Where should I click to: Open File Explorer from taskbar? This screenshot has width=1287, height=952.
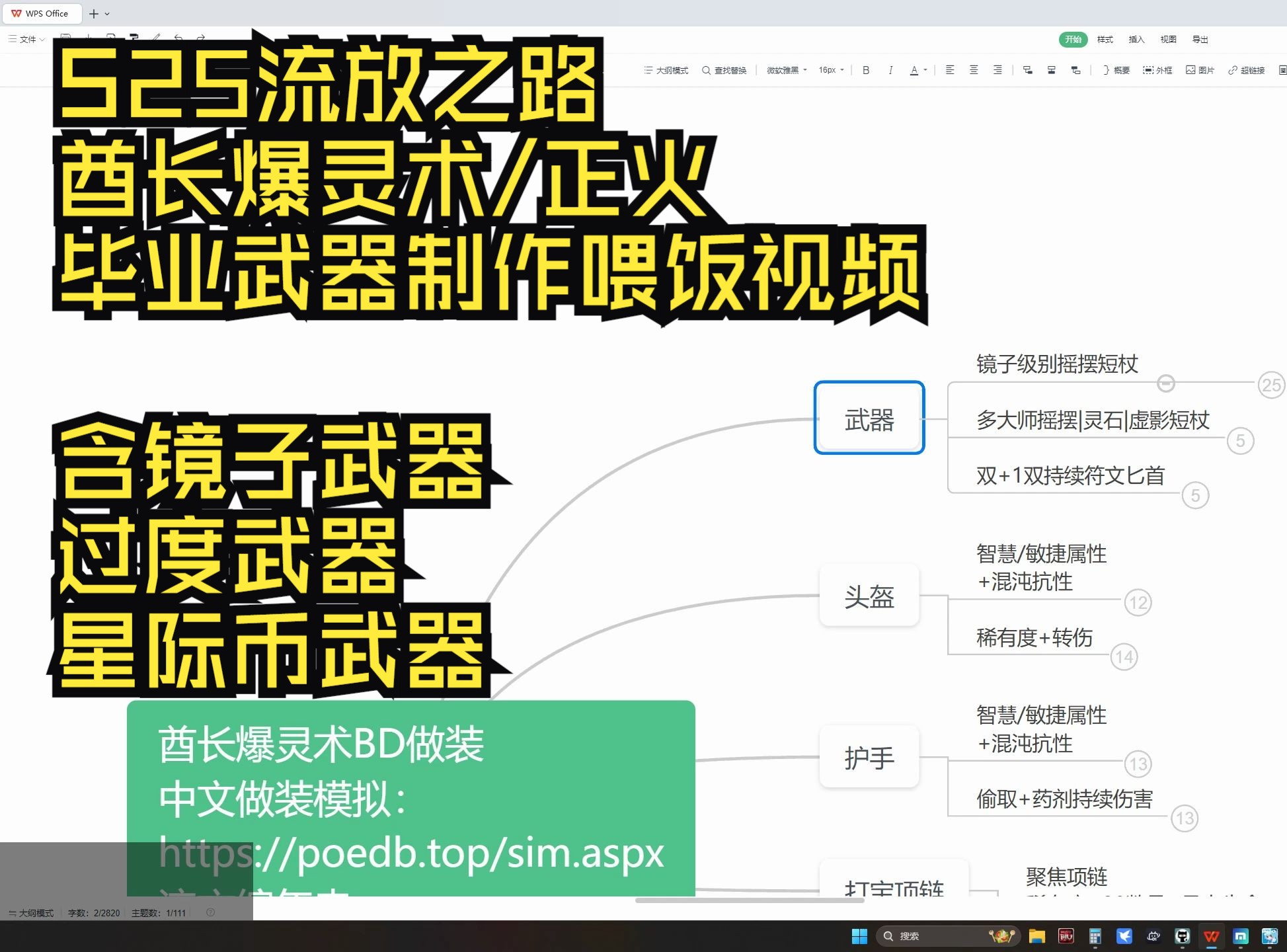pyautogui.click(x=1036, y=936)
